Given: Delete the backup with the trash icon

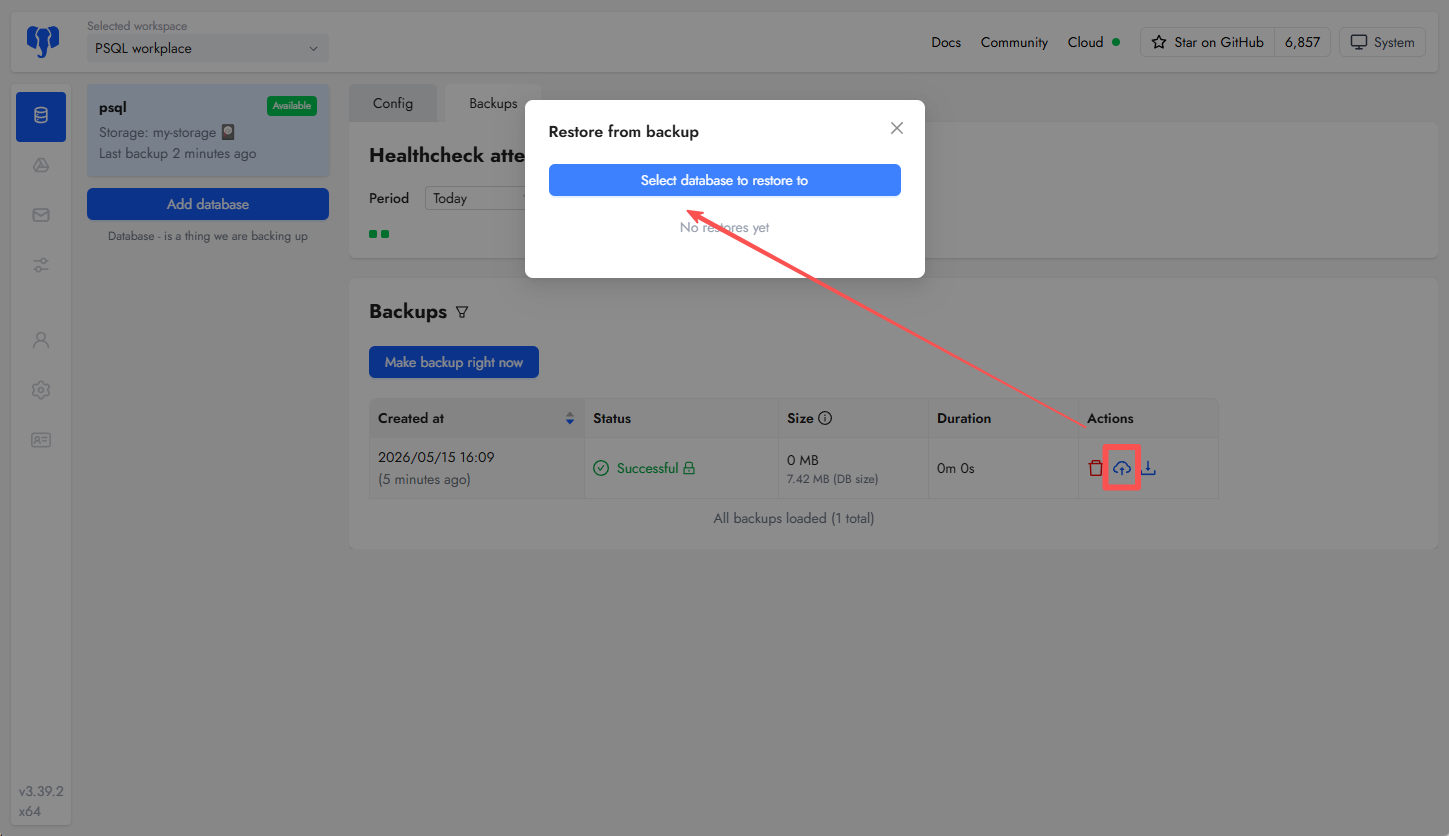Looking at the screenshot, I should click(x=1095, y=468).
